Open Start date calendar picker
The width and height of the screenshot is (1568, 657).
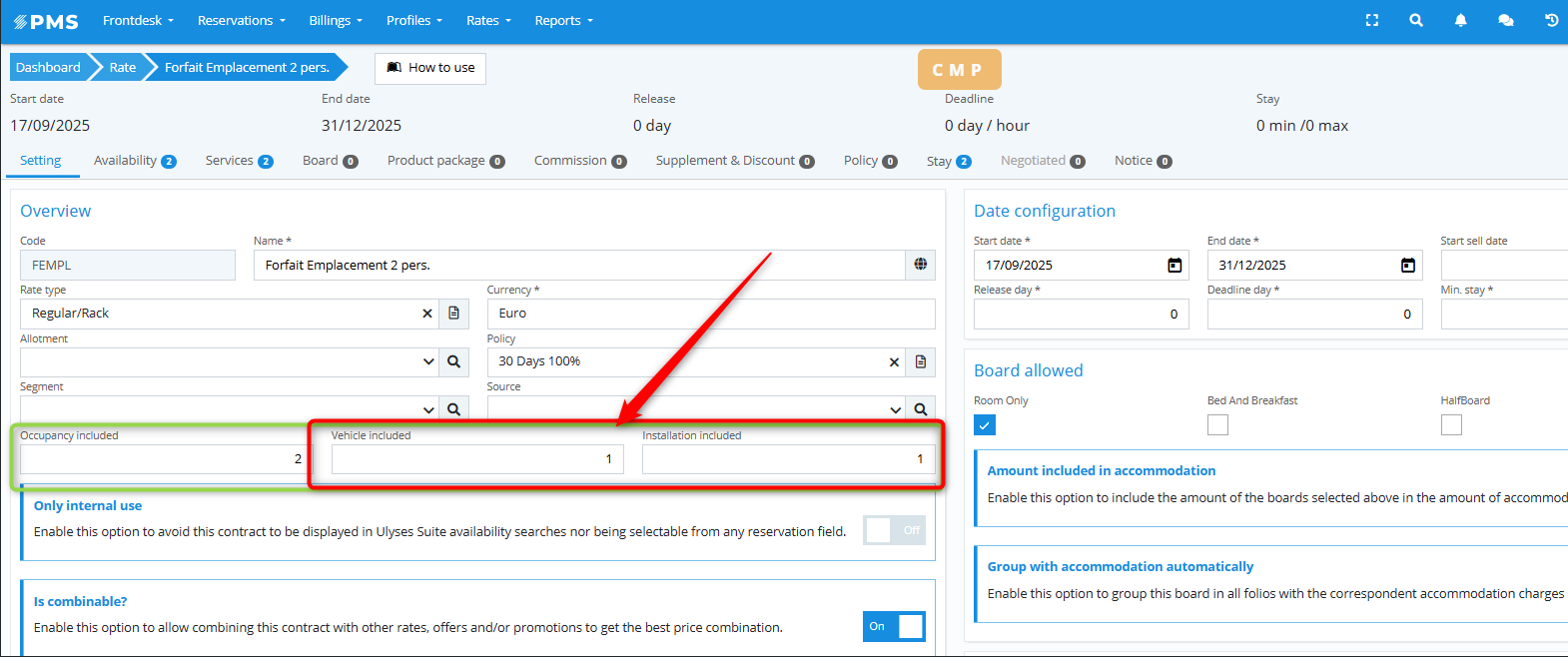coord(1175,265)
